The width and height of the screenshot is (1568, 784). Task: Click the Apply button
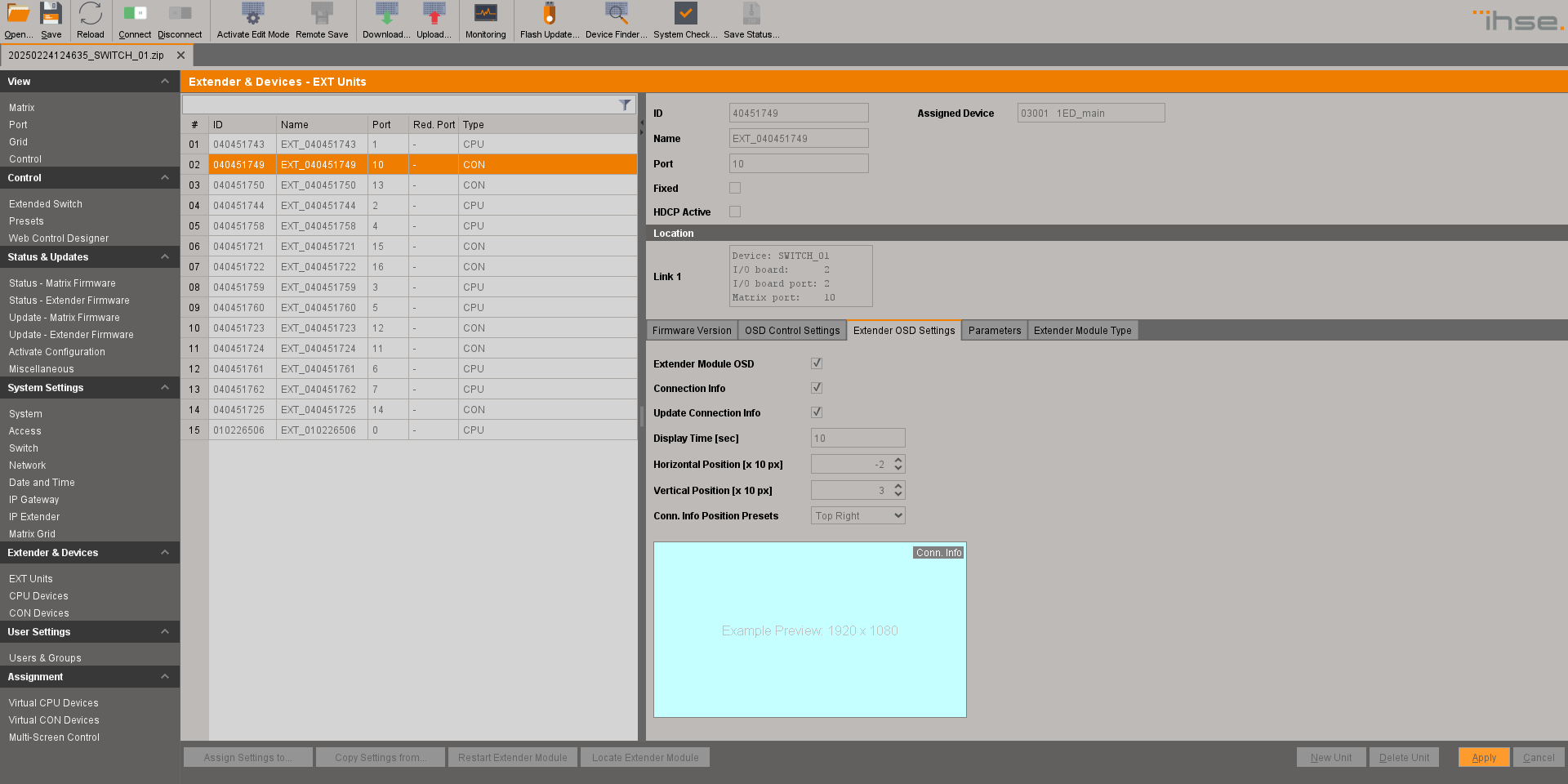[x=1484, y=757]
